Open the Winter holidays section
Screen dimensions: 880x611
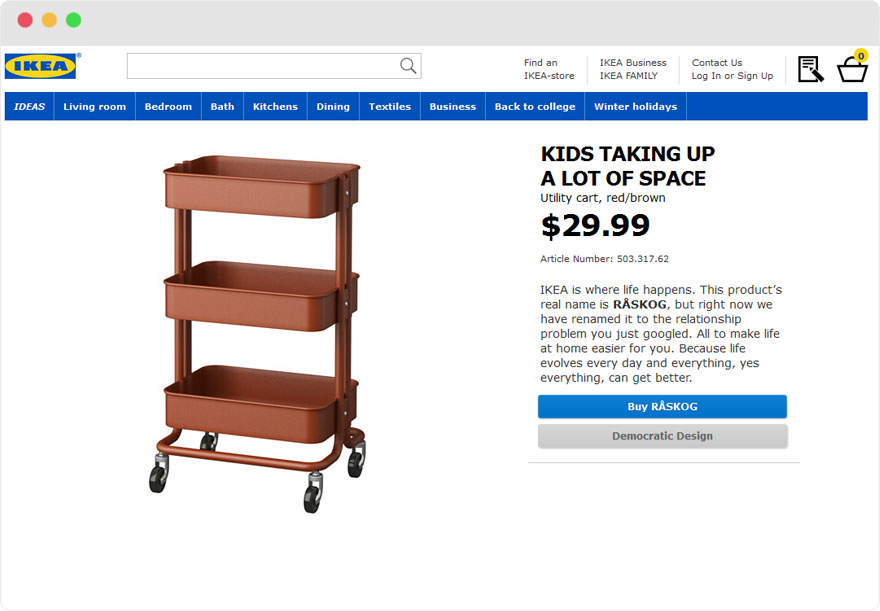tap(635, 106)
